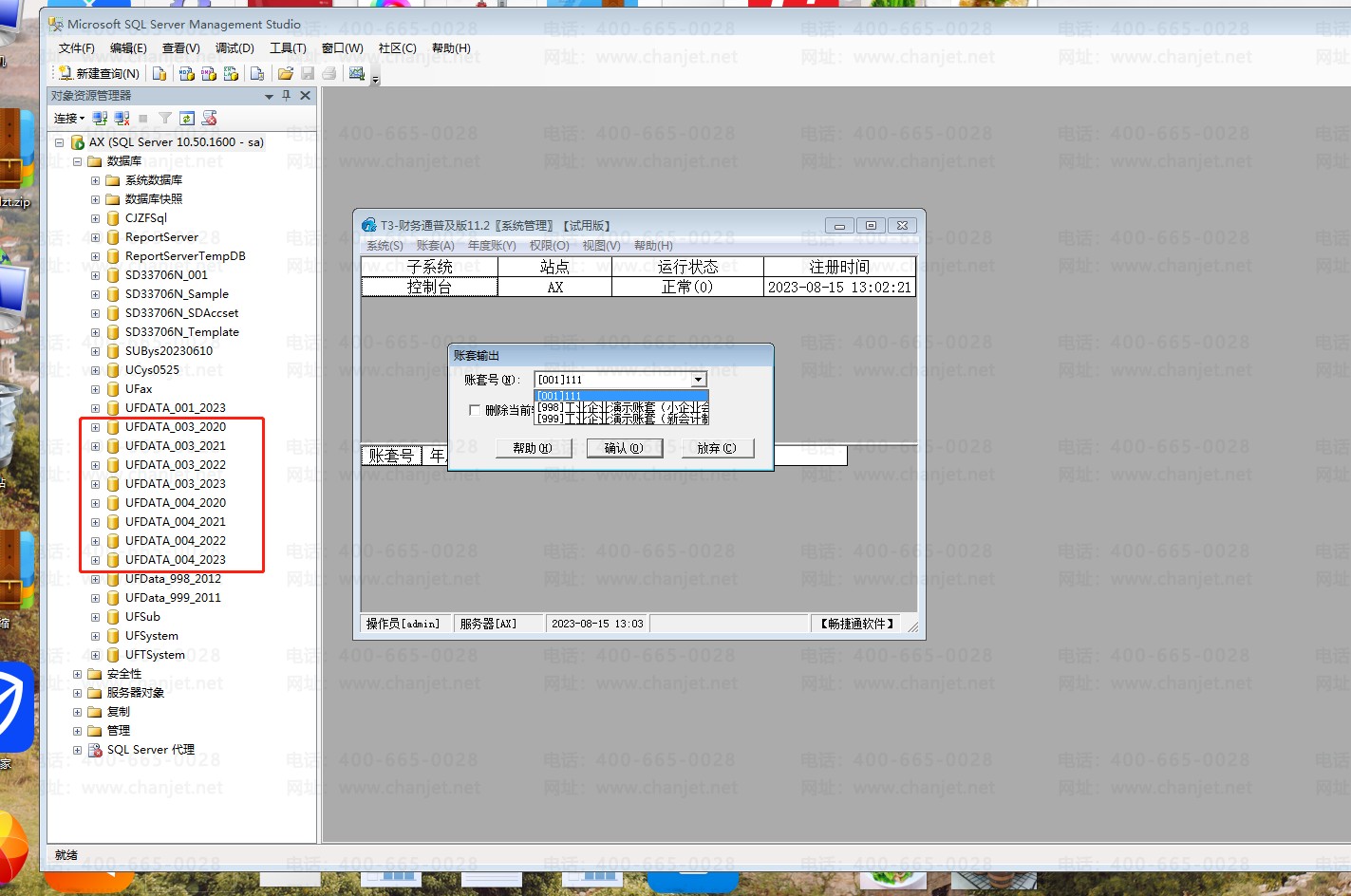Open the 连接 dropdown in Object Explorer
This screenshot has width=1351, height=896.
point(69,119)
